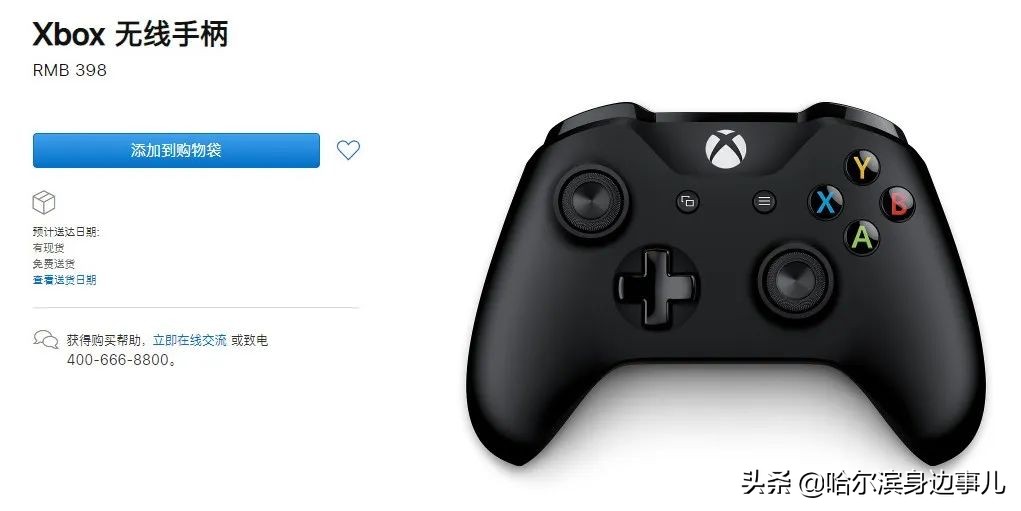1021x511 pixels.
Task: Add the Xbox controller to the shopping bag
Action: [176, 150]
